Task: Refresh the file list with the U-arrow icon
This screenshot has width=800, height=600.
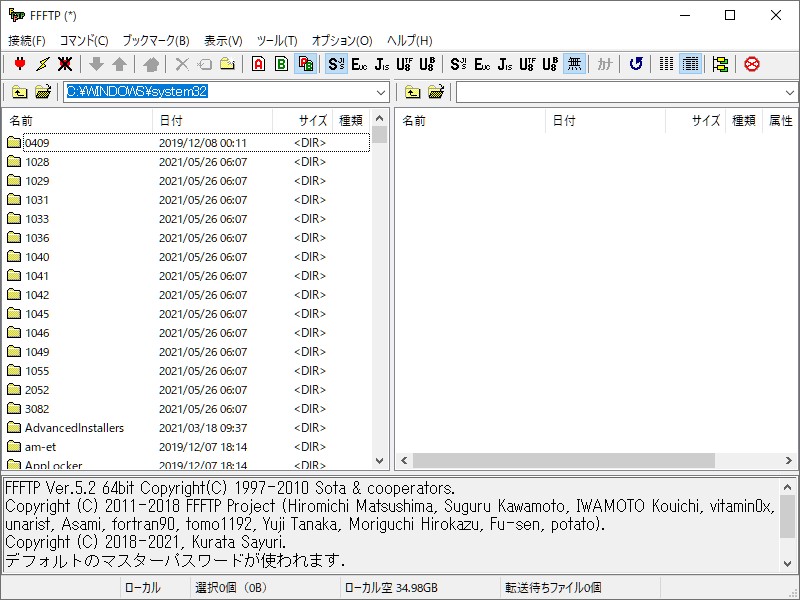Action: (x=636, y=63)
